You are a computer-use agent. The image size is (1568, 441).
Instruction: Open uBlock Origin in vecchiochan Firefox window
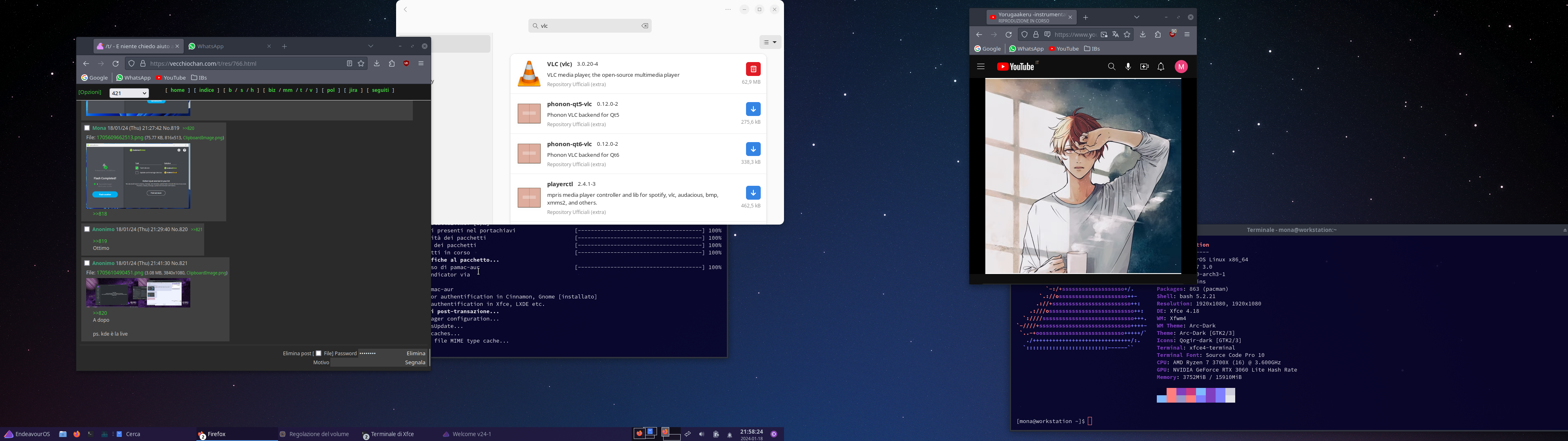coord(407,64)
